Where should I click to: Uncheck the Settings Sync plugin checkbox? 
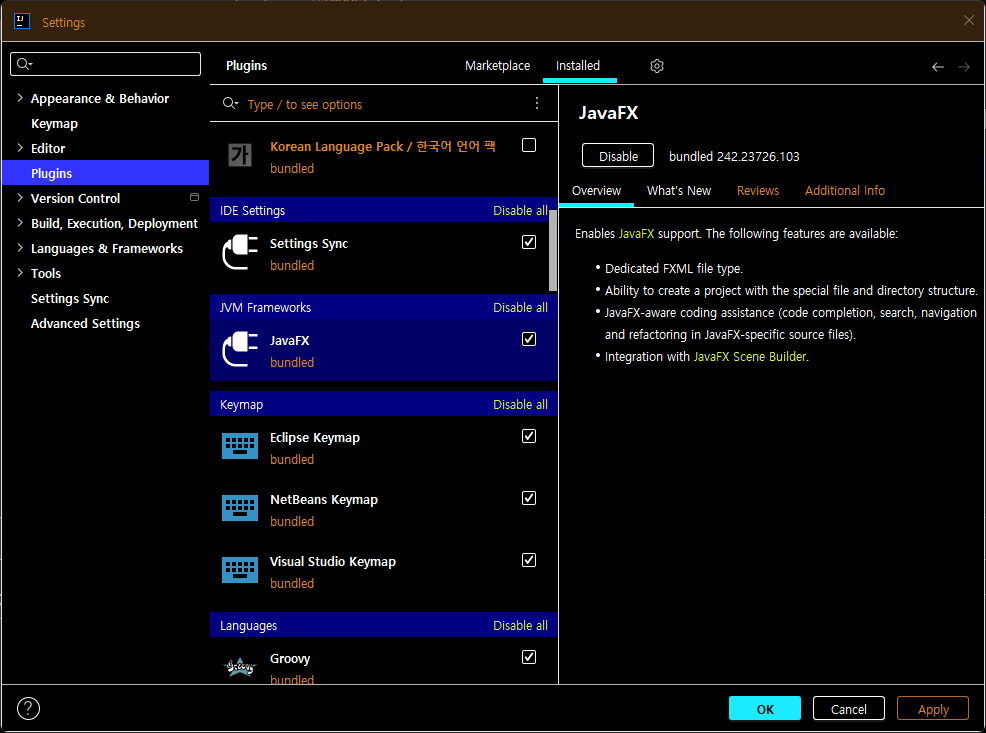529,242
